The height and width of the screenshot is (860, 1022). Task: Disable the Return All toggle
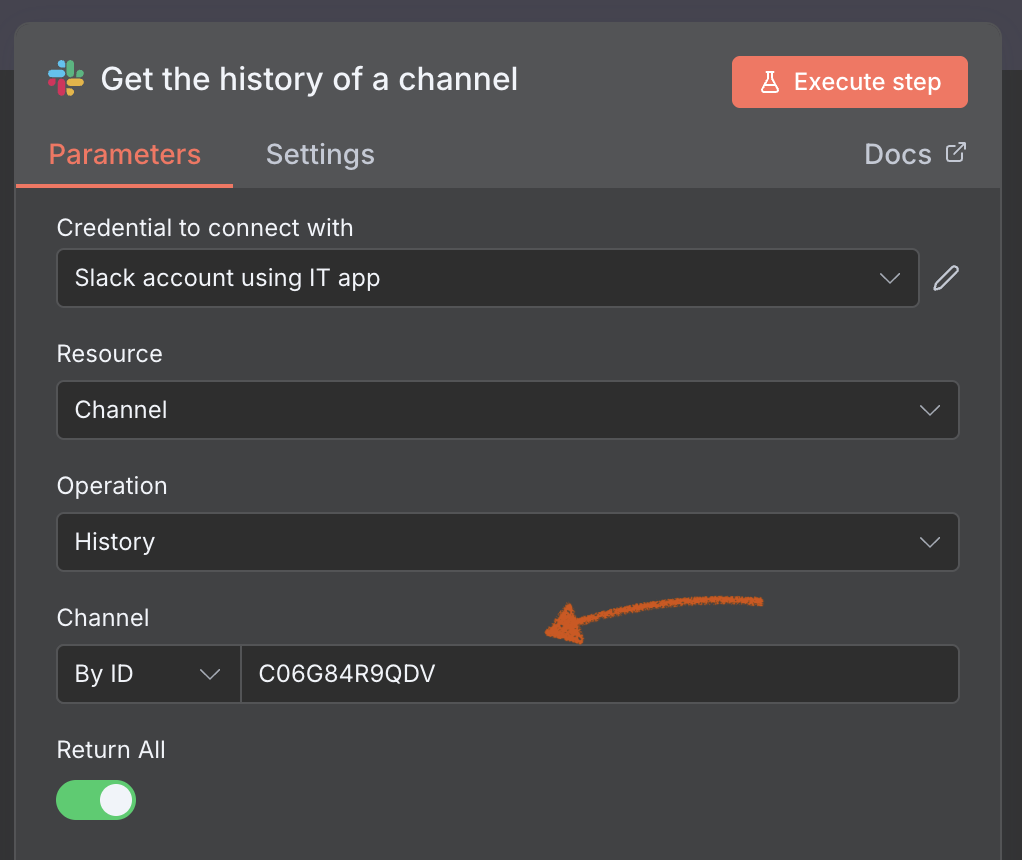coord(96,800)
